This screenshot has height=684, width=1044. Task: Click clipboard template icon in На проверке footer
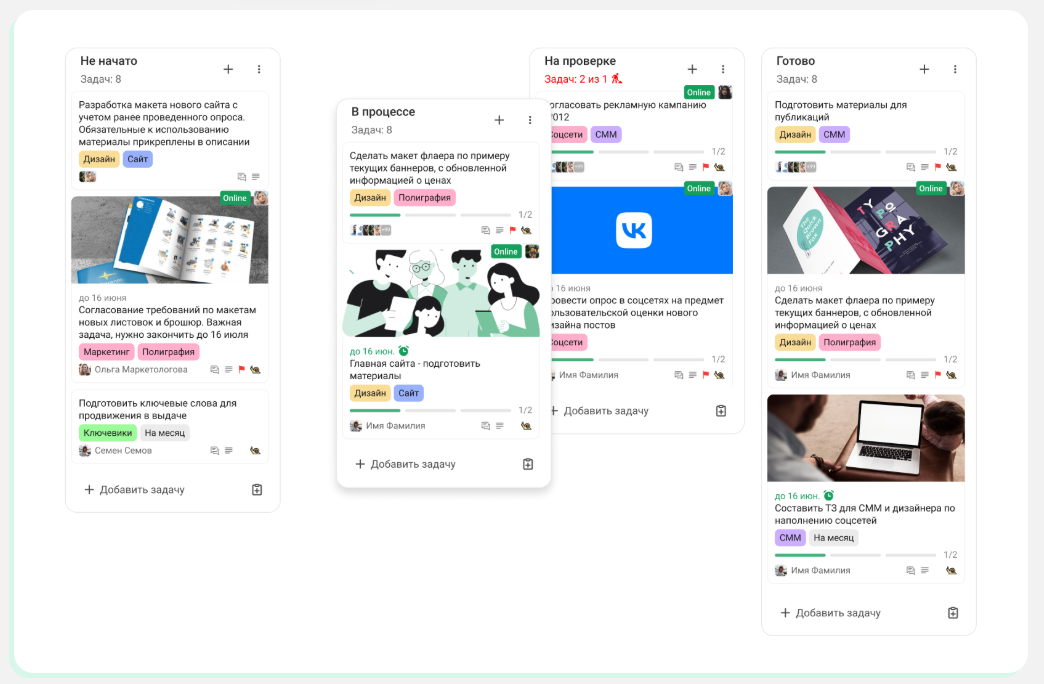pyautogui.click(x=721, y=411)
